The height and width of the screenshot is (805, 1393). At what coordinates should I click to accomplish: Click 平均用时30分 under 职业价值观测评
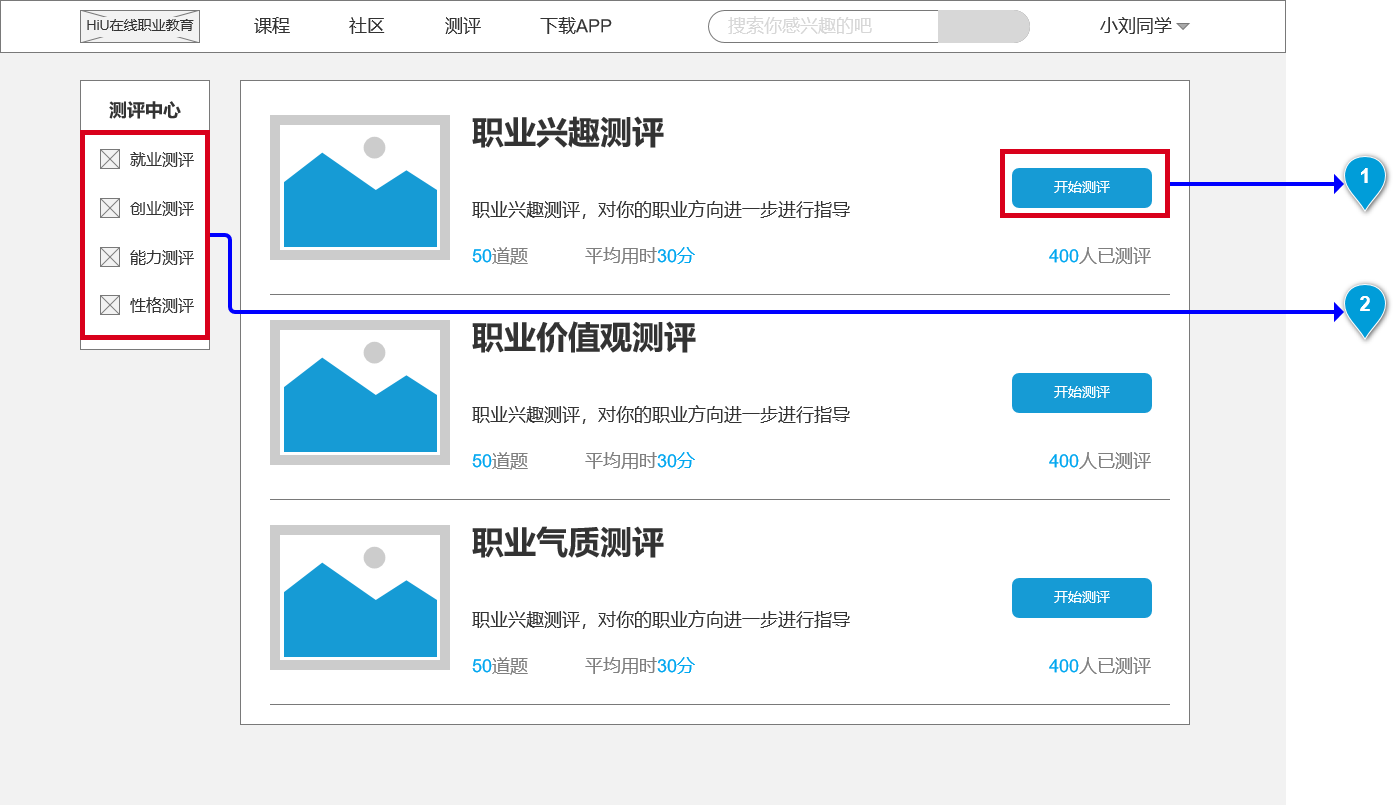[640, 461]
